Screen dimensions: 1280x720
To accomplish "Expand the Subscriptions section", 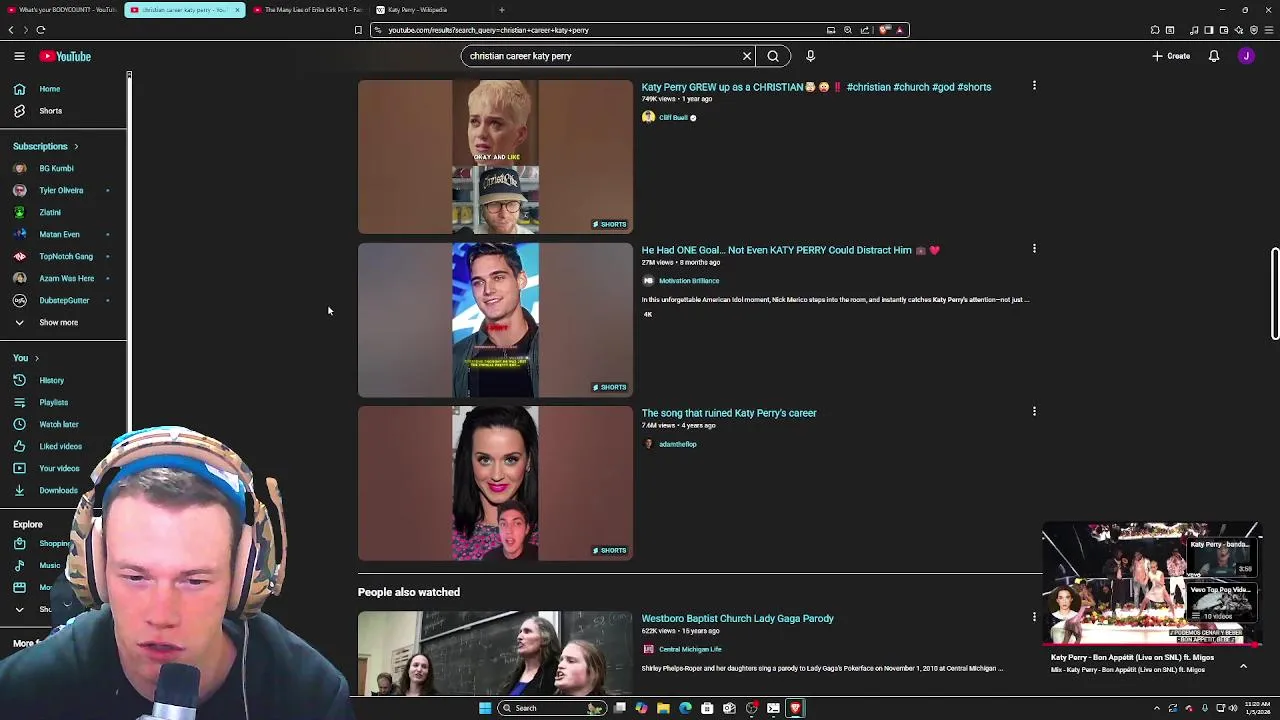I will 46,146.
